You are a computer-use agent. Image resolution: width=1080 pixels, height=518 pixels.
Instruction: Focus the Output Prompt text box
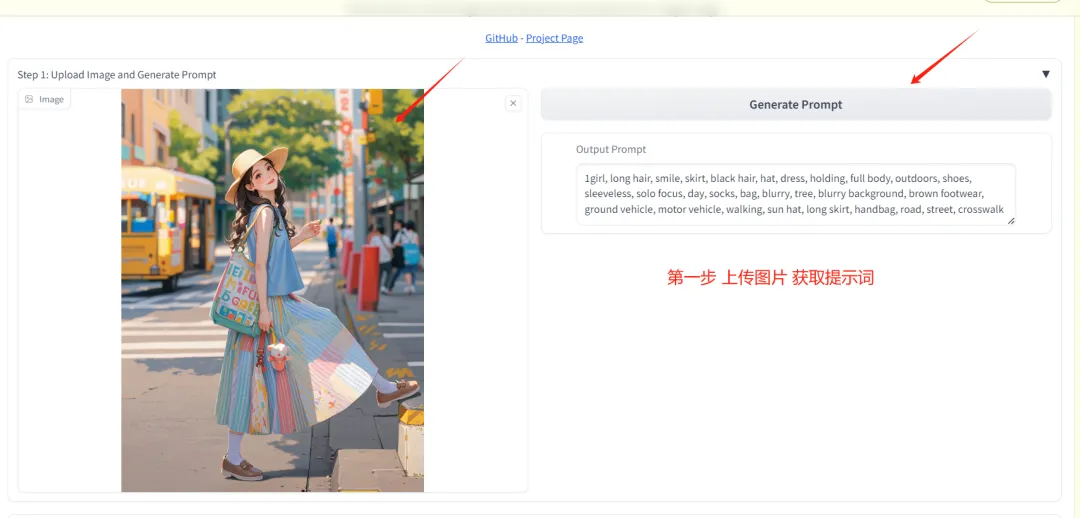(x=795, y=194)
